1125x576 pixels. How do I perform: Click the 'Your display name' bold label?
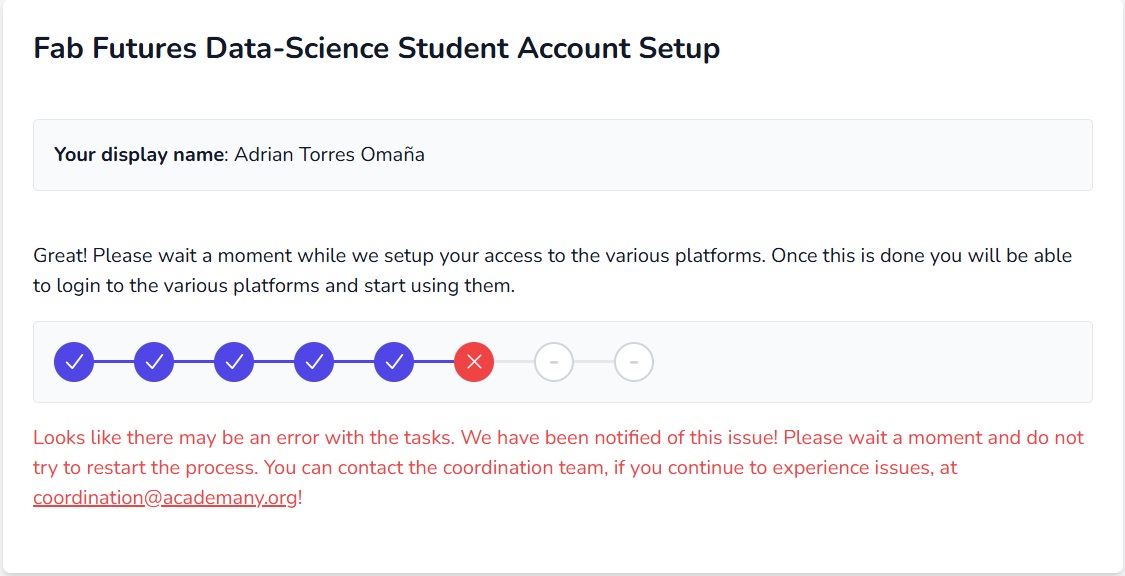click(139, 155)
